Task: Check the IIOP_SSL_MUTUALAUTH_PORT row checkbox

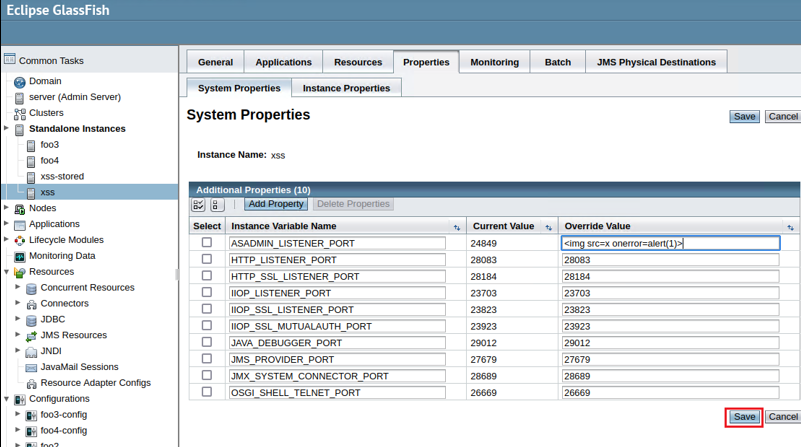Action: (206, 325)
